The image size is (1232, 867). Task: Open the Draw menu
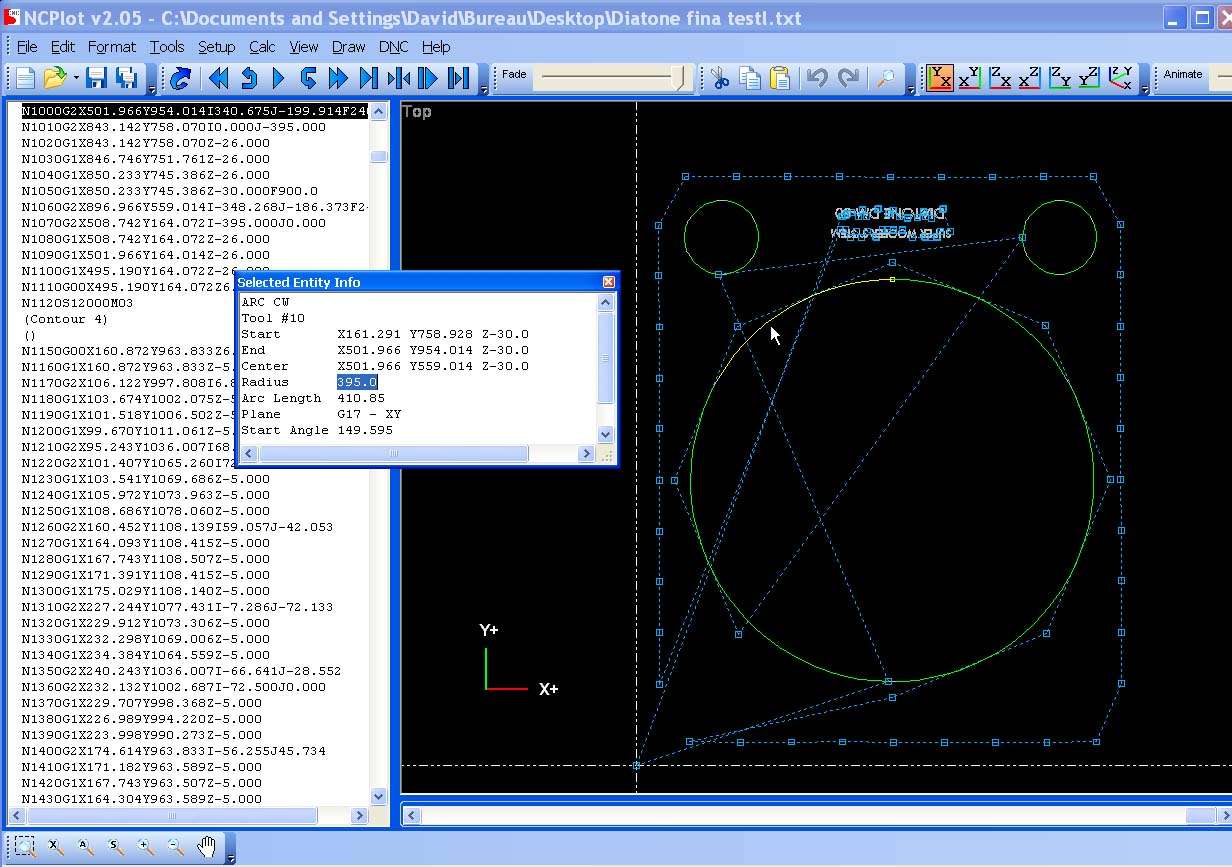coord(349,47)
